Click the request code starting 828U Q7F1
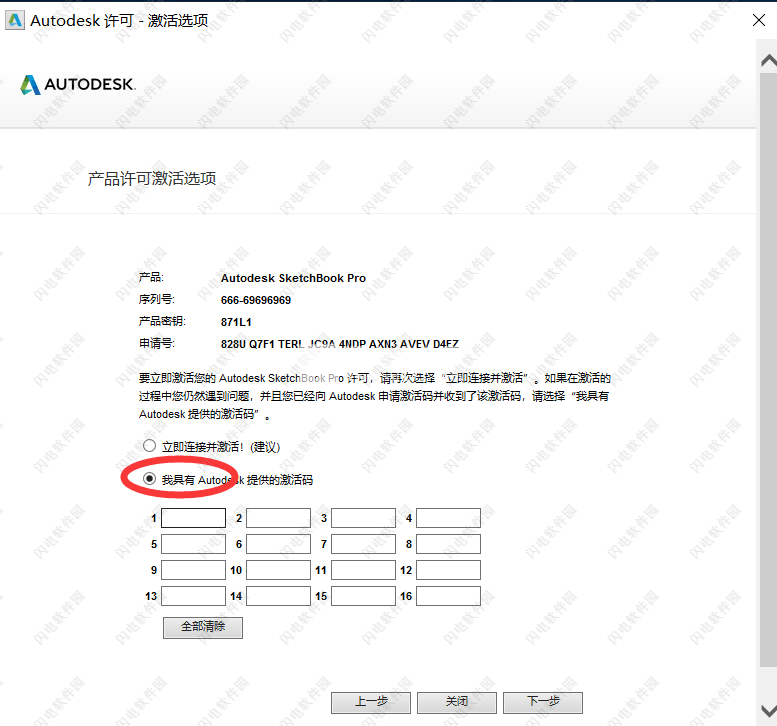This screenshot has height=726, width=777. click(340, 344)
